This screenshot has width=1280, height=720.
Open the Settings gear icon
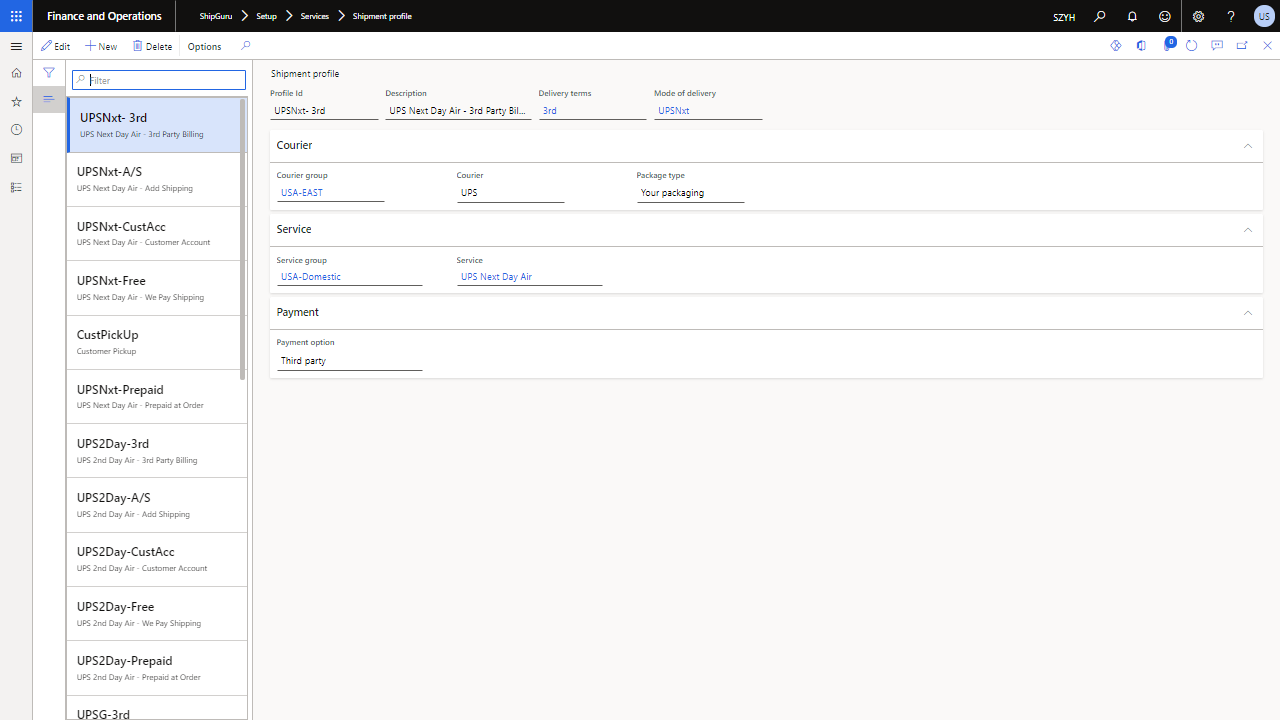click(x=1198, y=16)
